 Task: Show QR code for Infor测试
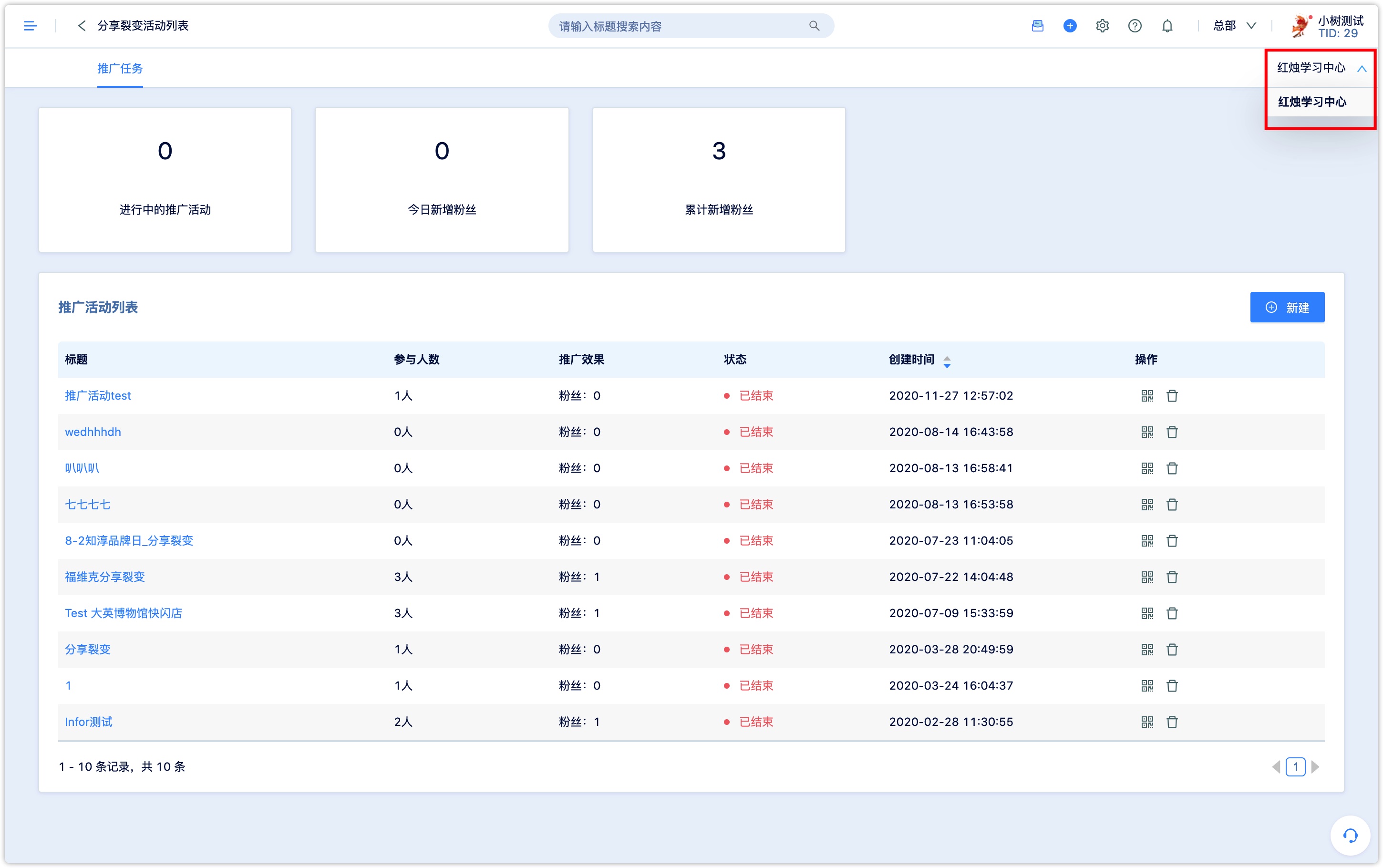[1146, 722]
